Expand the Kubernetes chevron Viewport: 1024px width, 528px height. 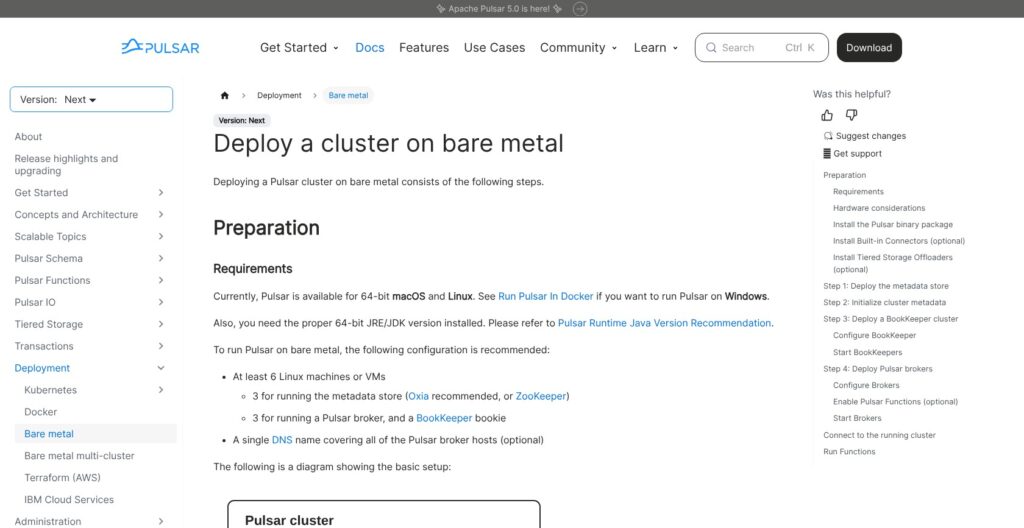point(161,390)
